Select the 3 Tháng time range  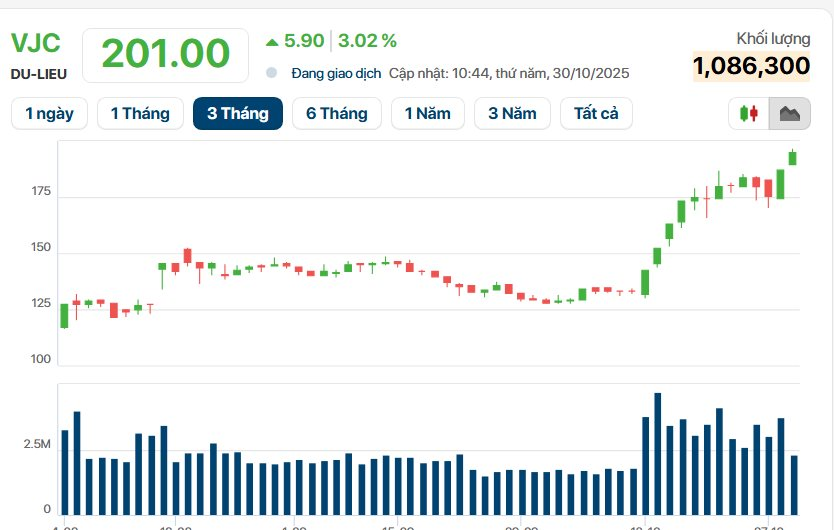237,114
